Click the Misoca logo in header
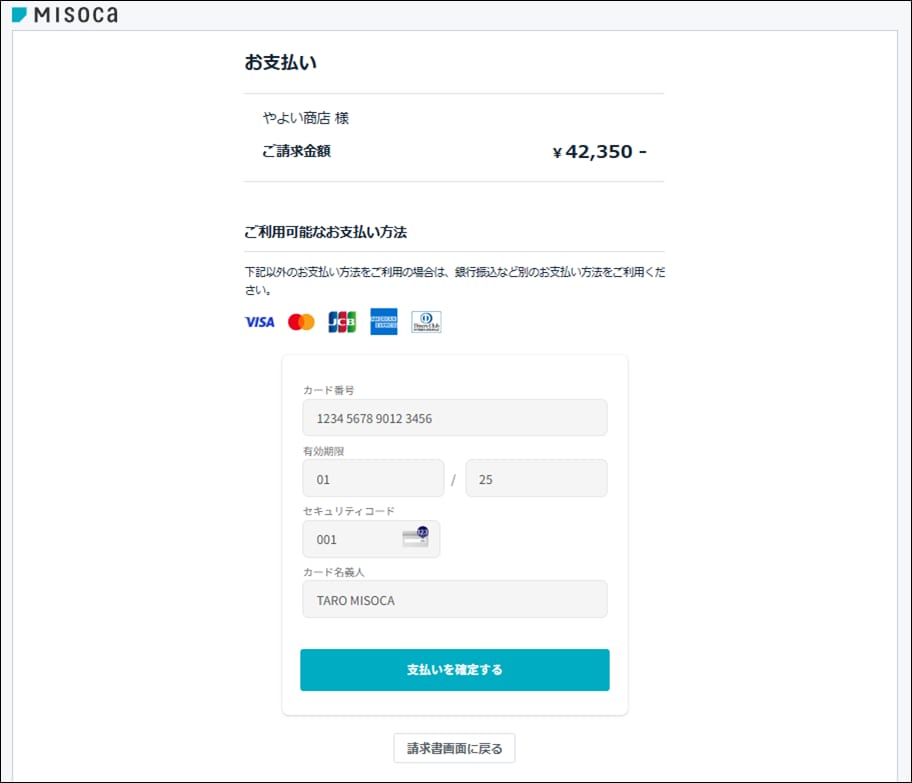This screenshot has height=783, width=912. 64,15
